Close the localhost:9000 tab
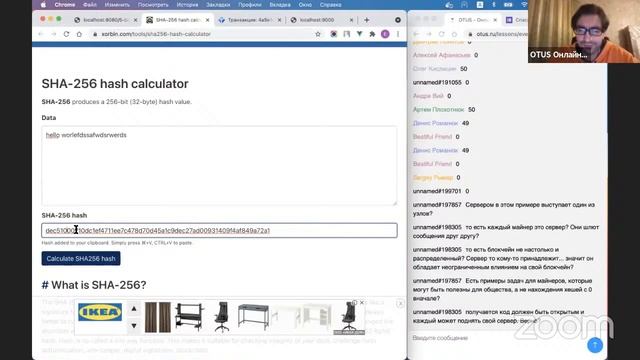640x360 pixels. 351,20
